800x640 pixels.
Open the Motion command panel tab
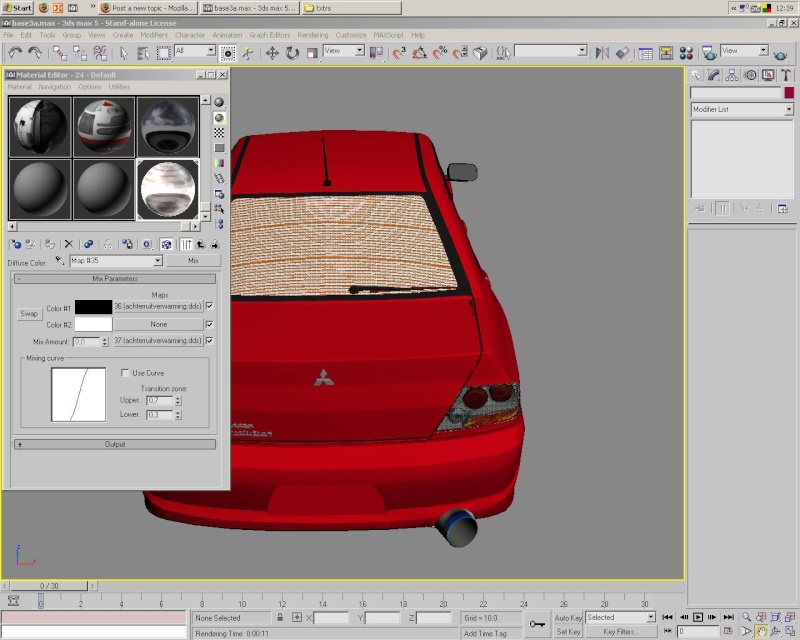coord(750,76)
